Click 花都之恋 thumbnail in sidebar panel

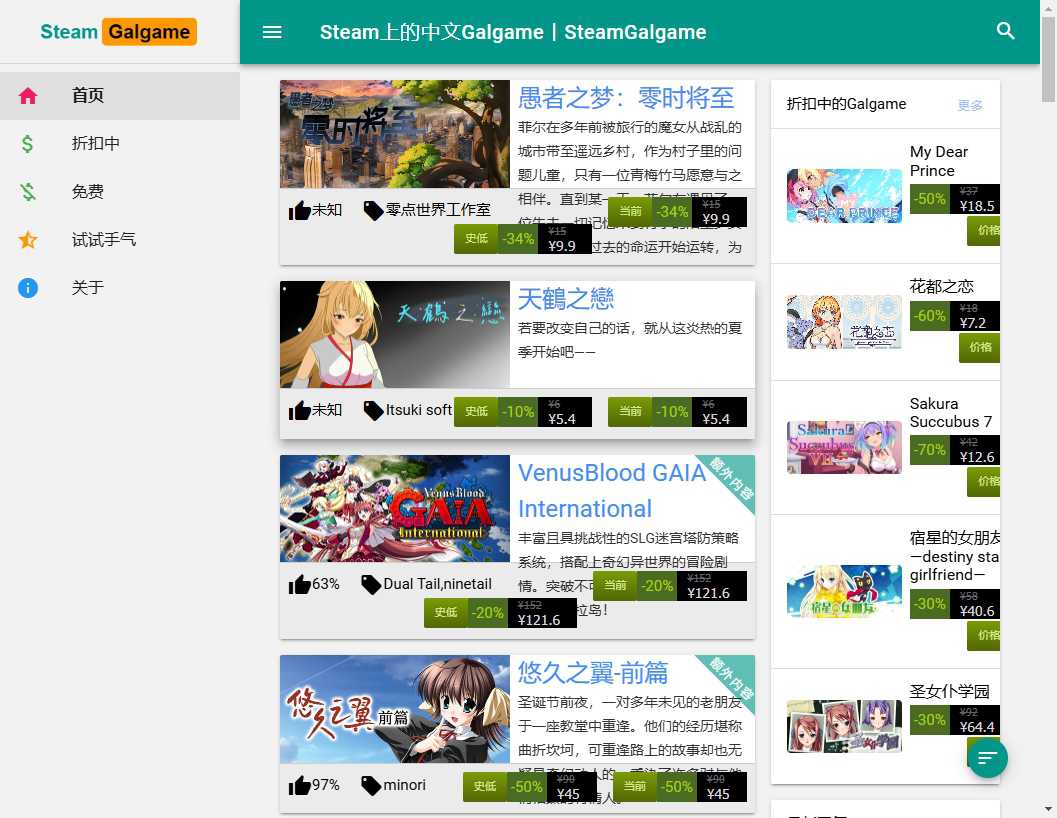tap(844, 322)
